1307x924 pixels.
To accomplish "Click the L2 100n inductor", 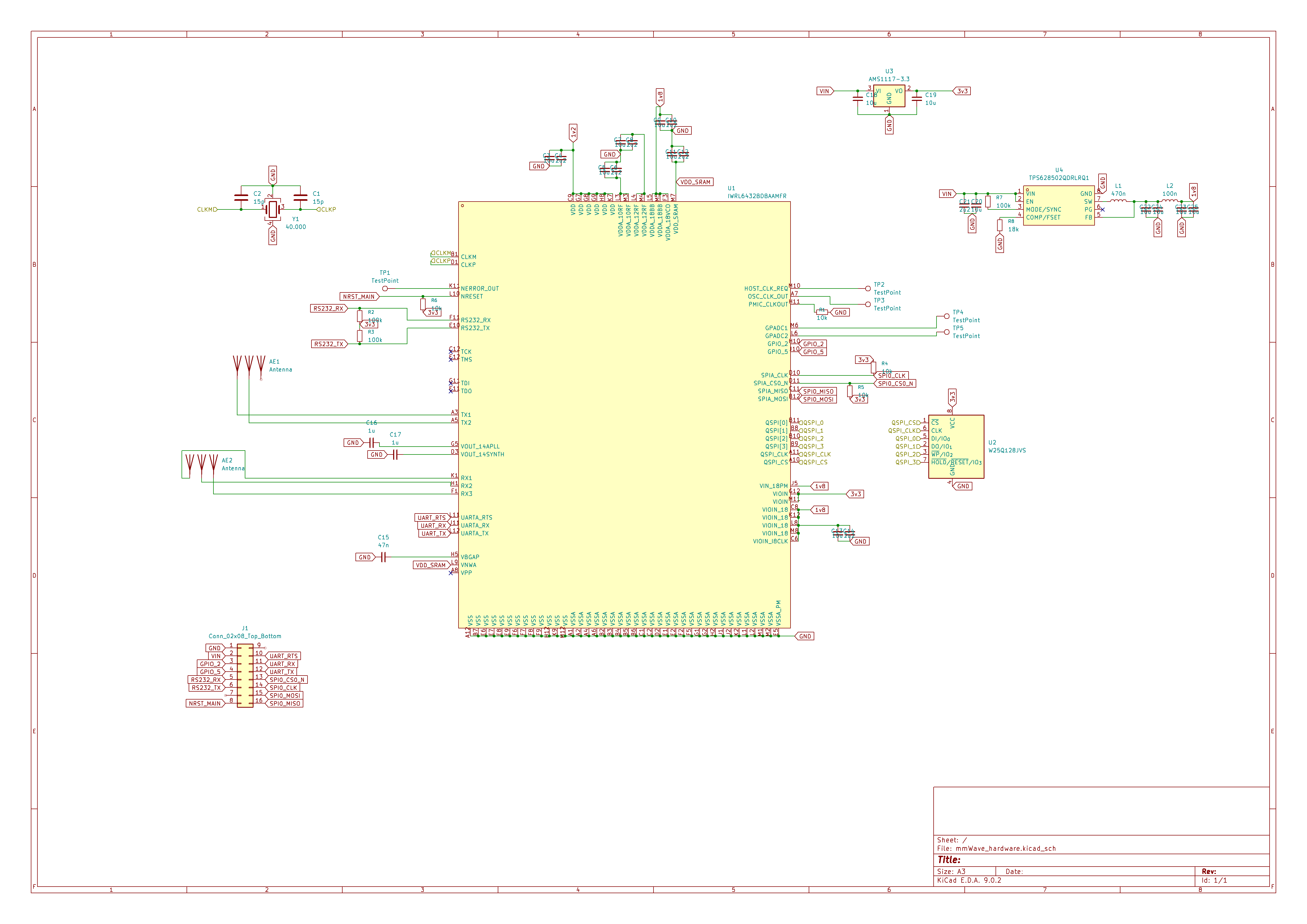I will point(1169,201).
